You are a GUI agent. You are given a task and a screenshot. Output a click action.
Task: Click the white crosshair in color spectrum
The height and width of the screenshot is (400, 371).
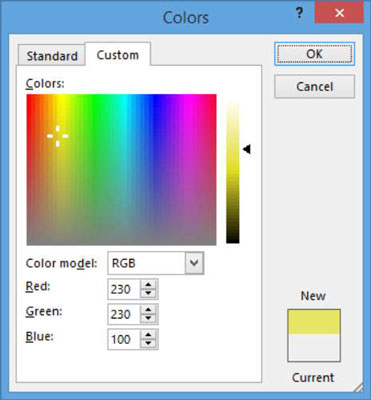tap(58, 136)
